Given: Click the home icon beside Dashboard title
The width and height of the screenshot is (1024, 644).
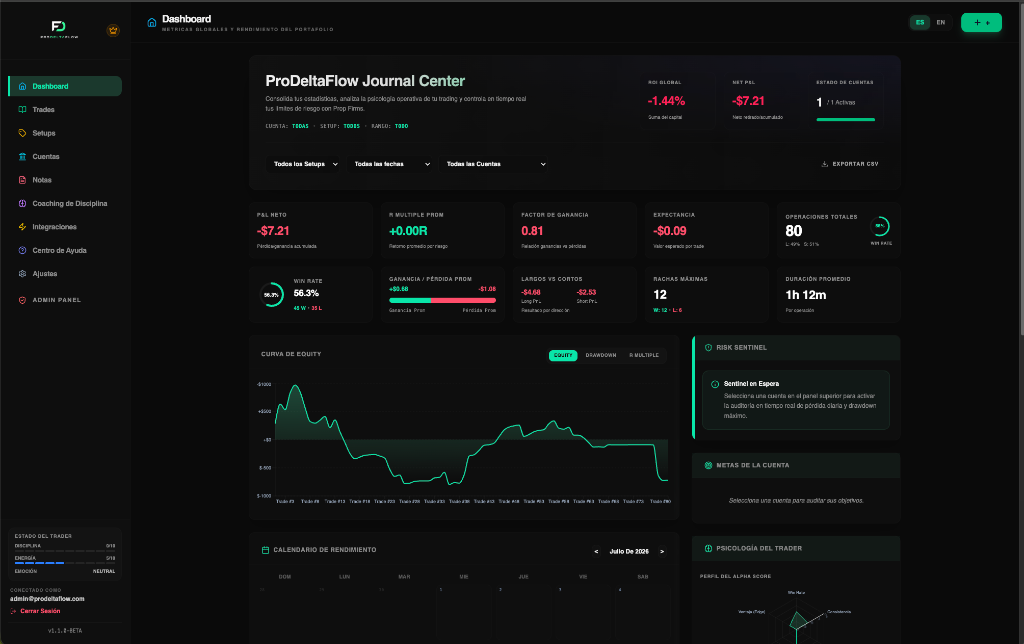Looking at the screenshot, I should pyautogui.click(x=152, y=23).
